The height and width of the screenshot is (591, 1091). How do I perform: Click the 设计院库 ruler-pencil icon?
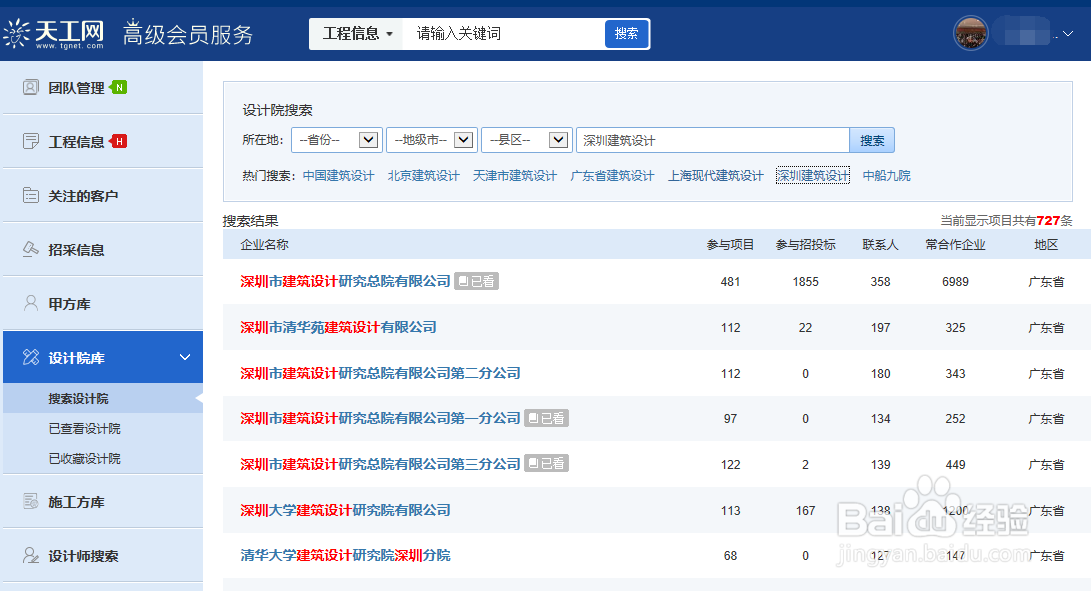[x=31, y=357]
